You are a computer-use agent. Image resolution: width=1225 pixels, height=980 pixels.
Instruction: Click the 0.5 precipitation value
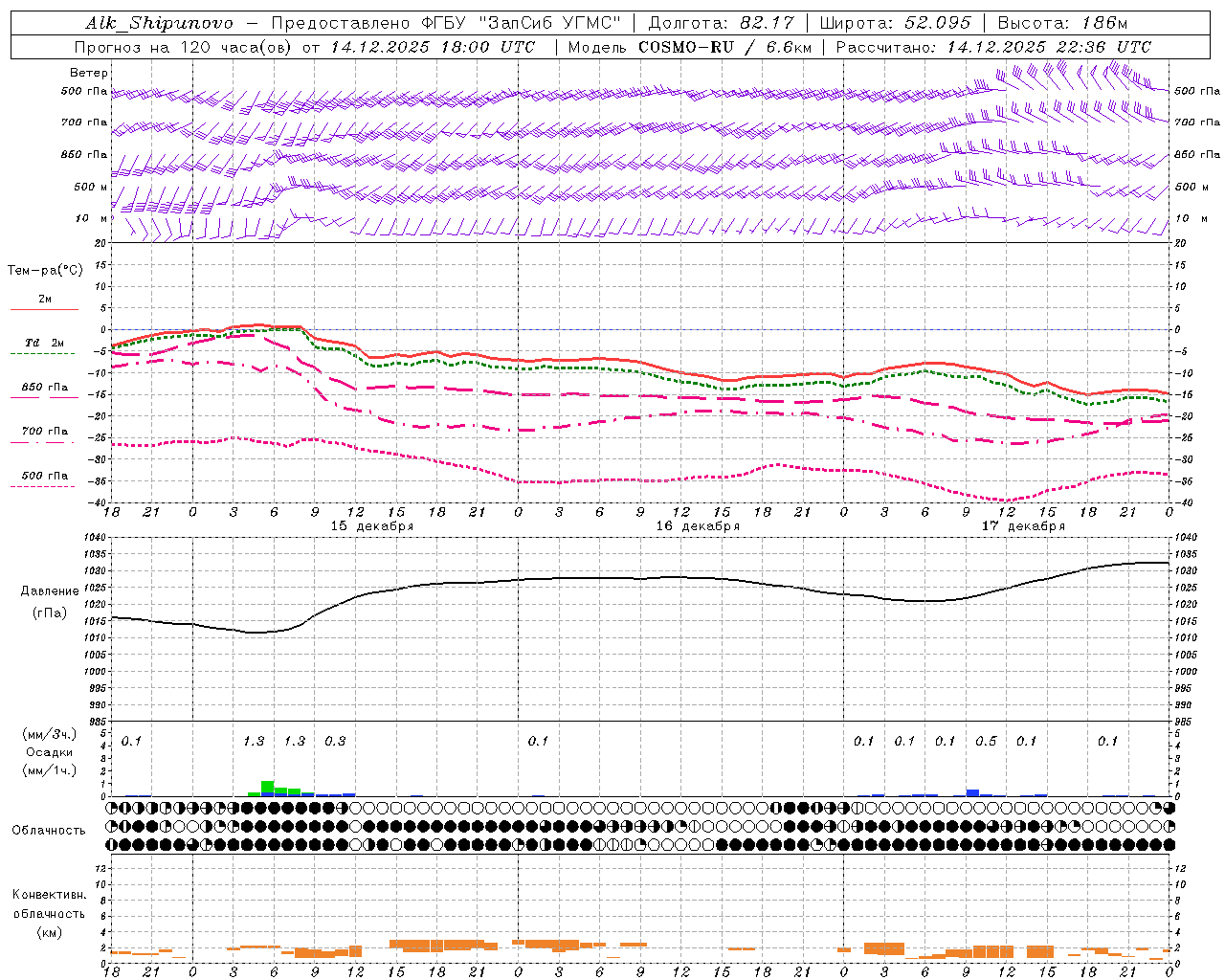coord(986,741)
